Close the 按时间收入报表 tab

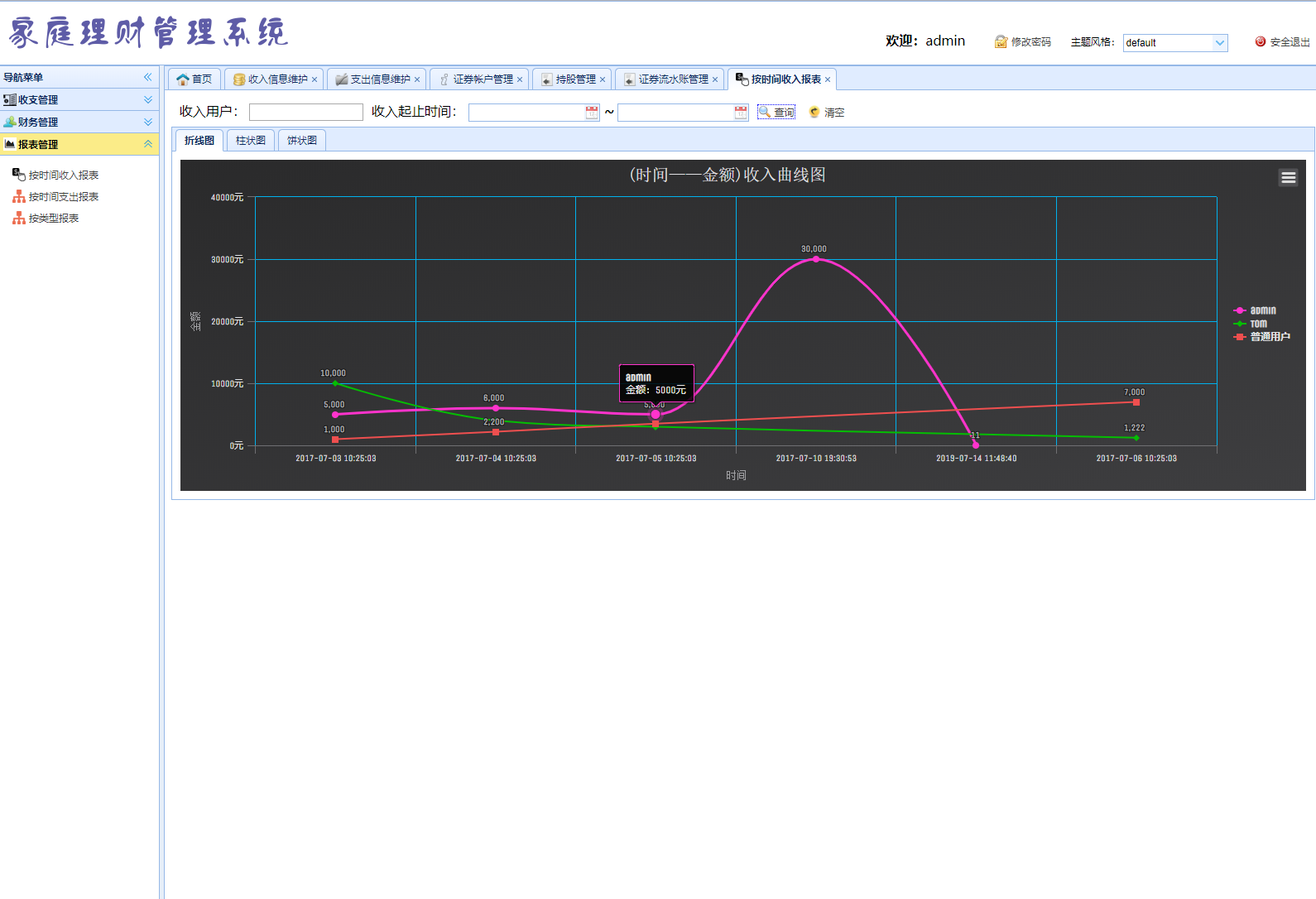(x=828, y=80)
